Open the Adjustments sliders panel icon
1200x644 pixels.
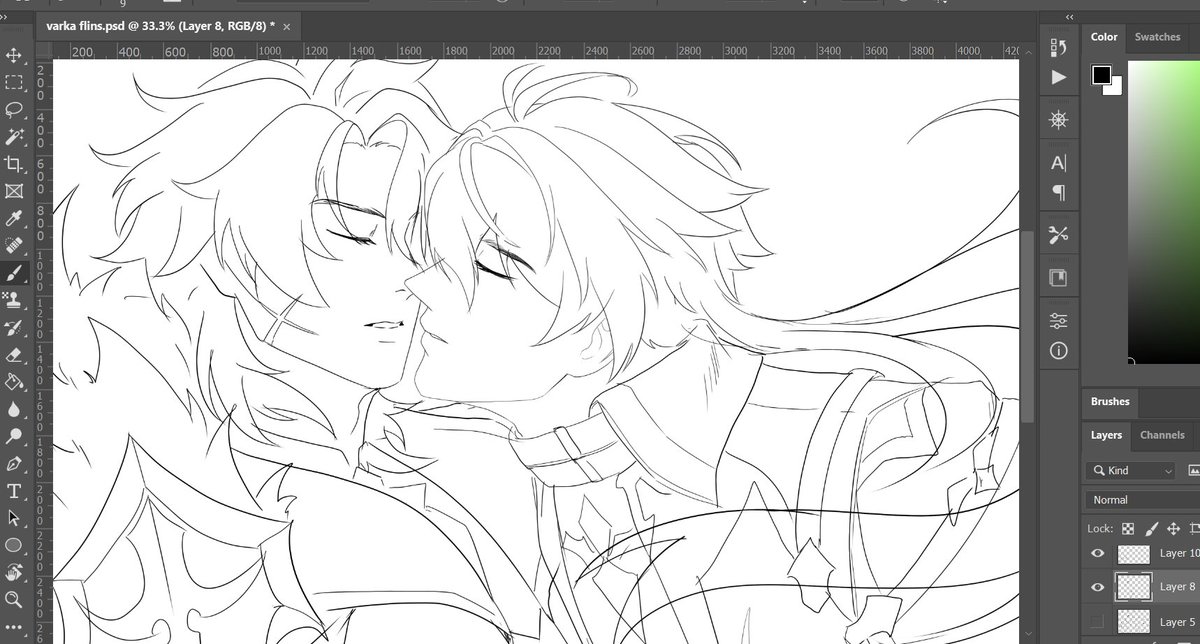pyautogui.click(x=1058, y=321)
